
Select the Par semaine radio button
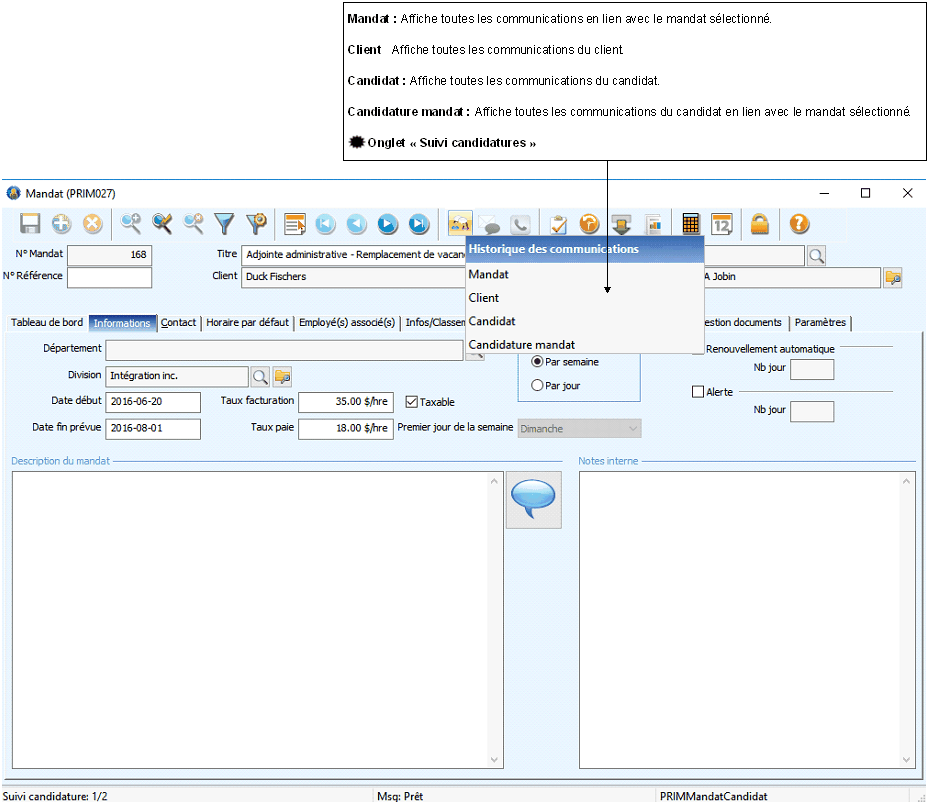(538, 361)
